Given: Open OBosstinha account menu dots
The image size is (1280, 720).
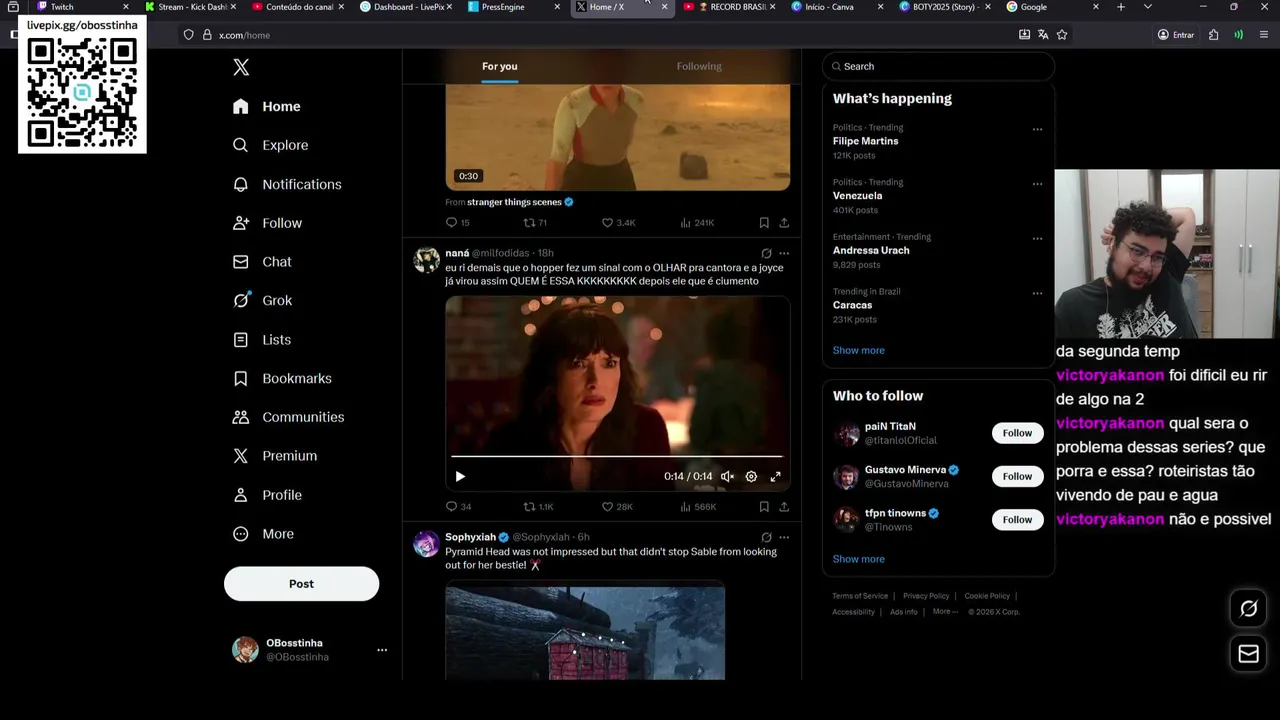Looking at the screenshot, I should point(381,650).
